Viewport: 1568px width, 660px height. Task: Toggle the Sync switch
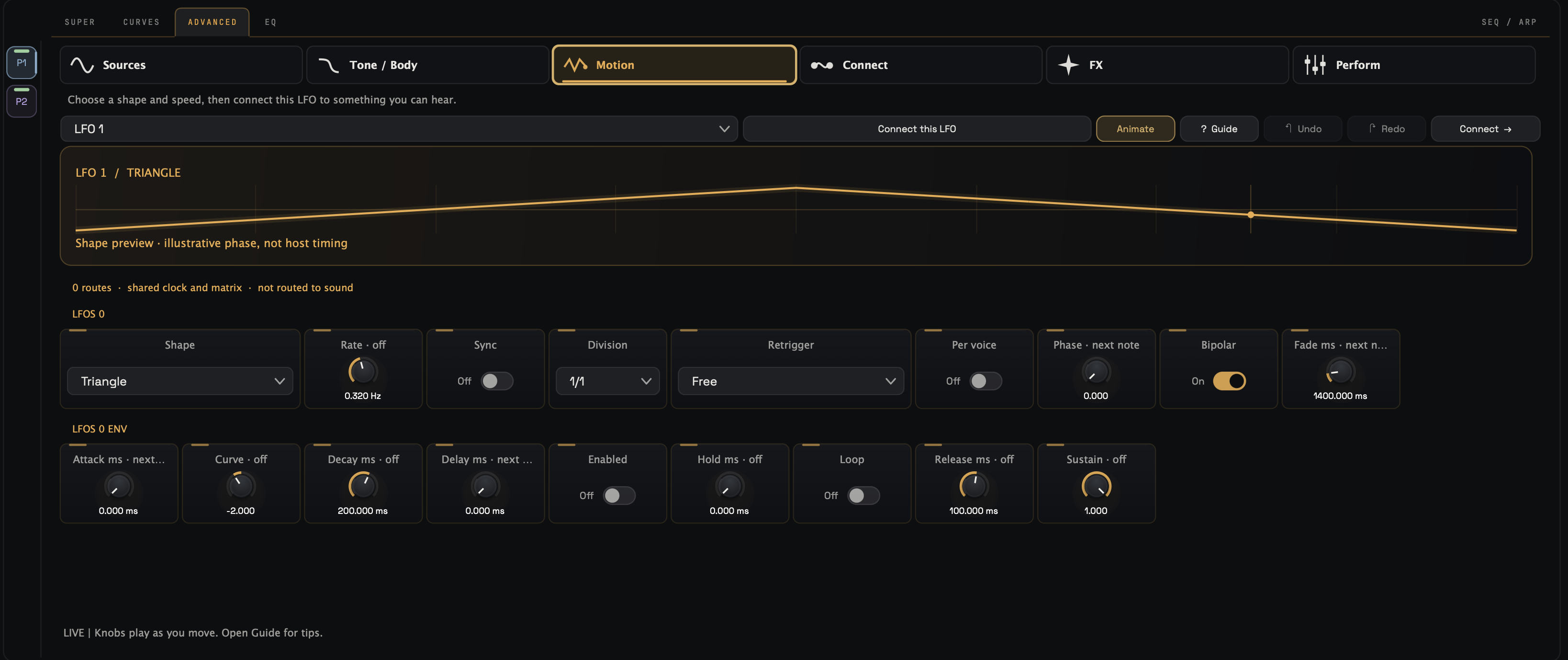pyautogui.click(x=497, y=381)
